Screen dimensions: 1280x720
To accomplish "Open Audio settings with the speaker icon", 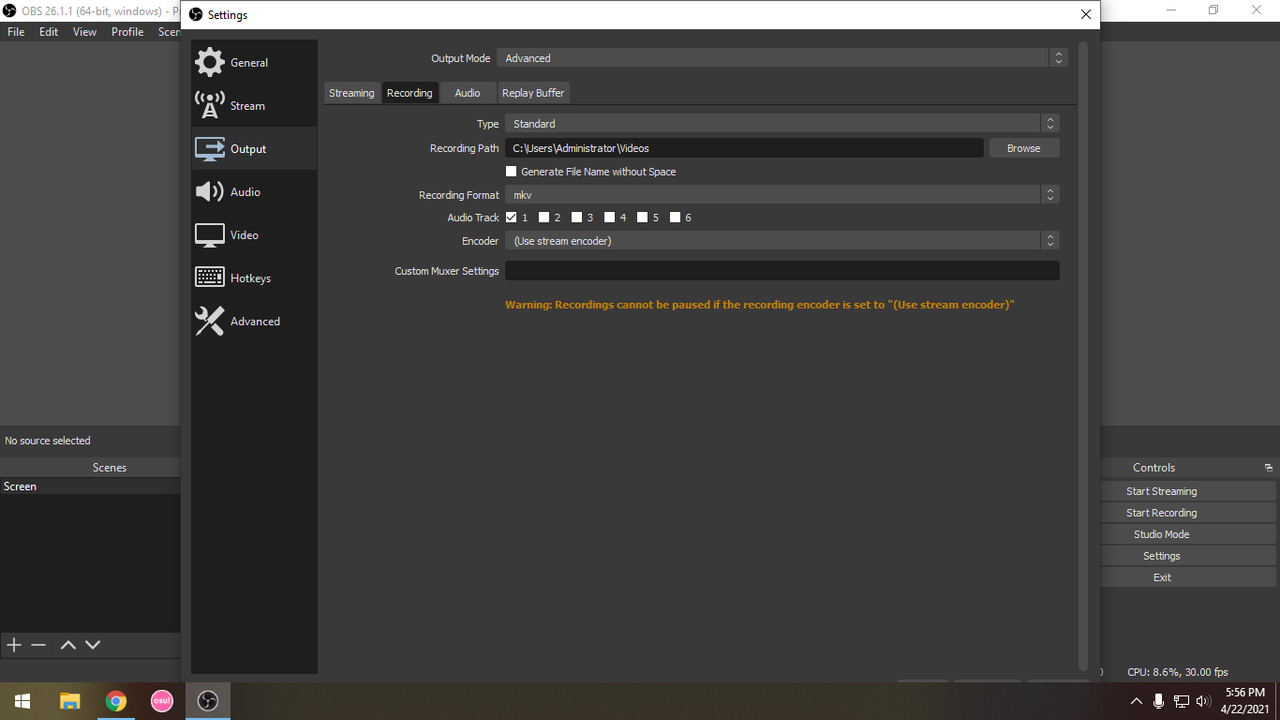I will [210, 191].
